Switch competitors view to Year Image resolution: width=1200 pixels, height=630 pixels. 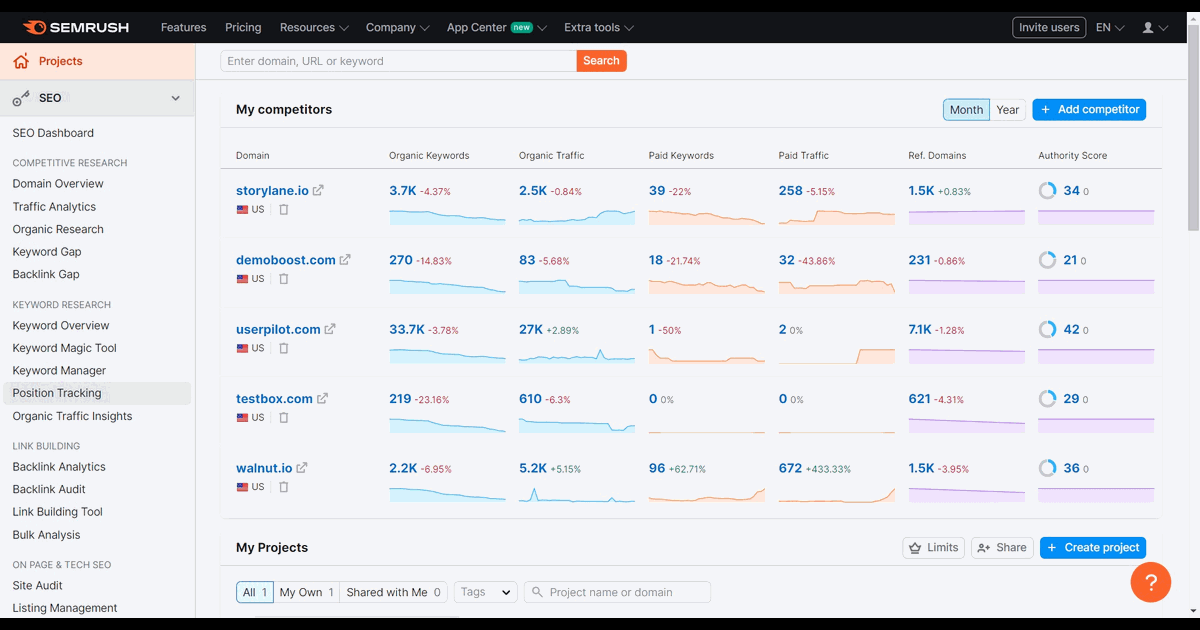[x=1008, y=110]
